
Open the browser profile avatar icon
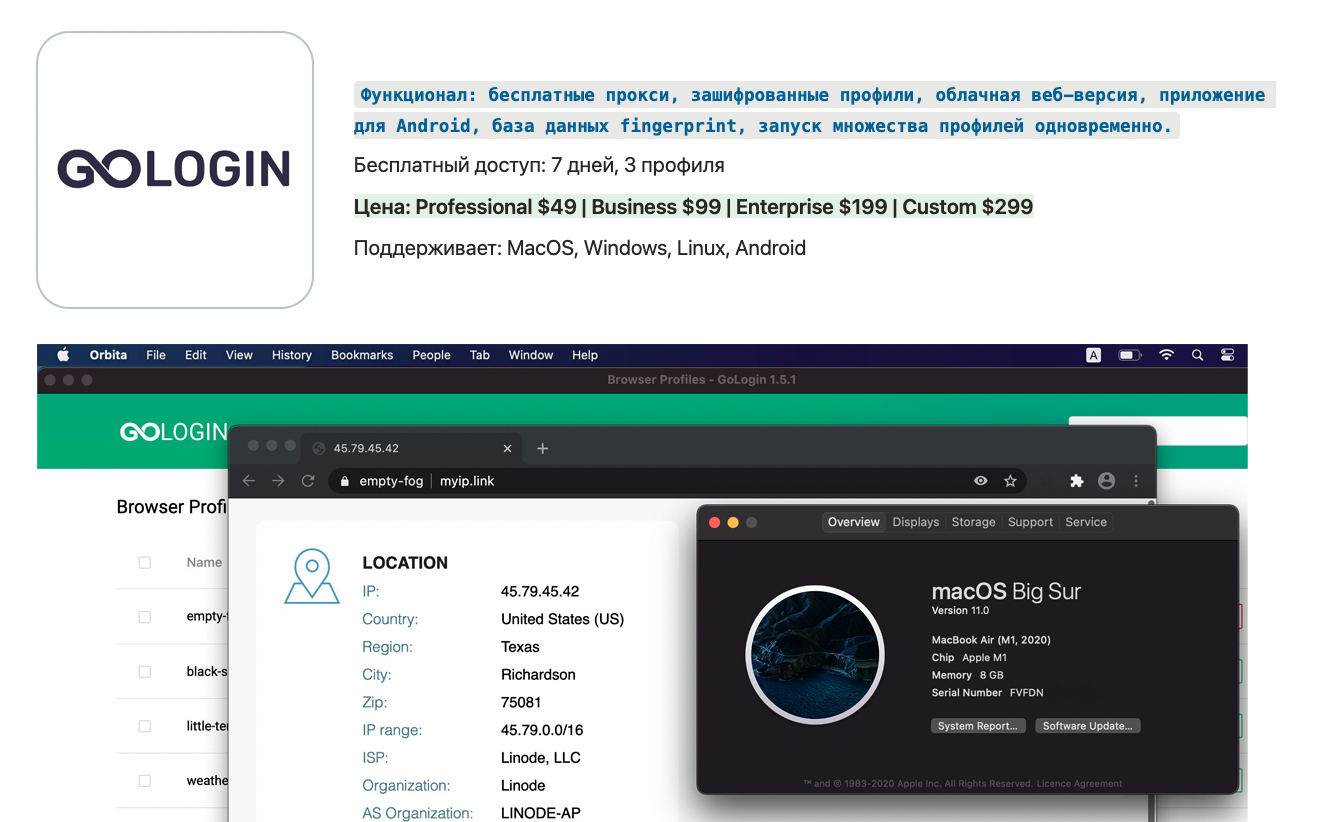click(1106, 481)
